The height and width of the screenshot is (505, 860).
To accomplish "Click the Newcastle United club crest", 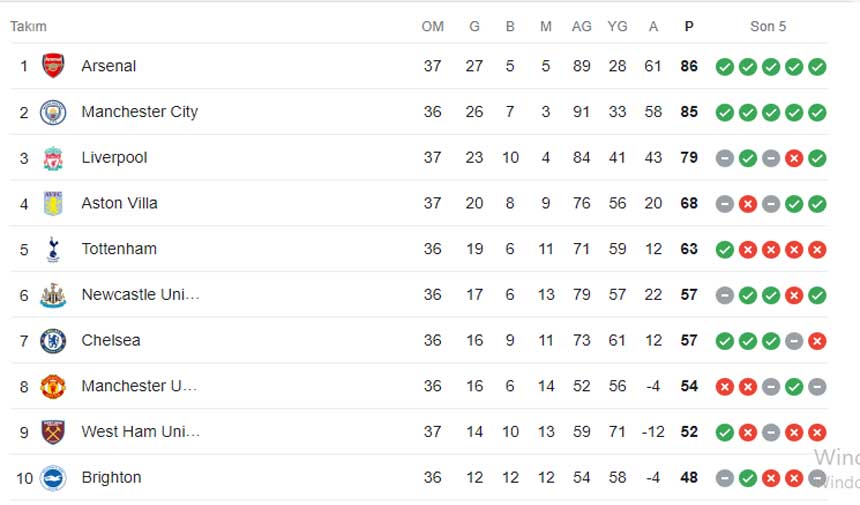I will click(x=53, y=295).
